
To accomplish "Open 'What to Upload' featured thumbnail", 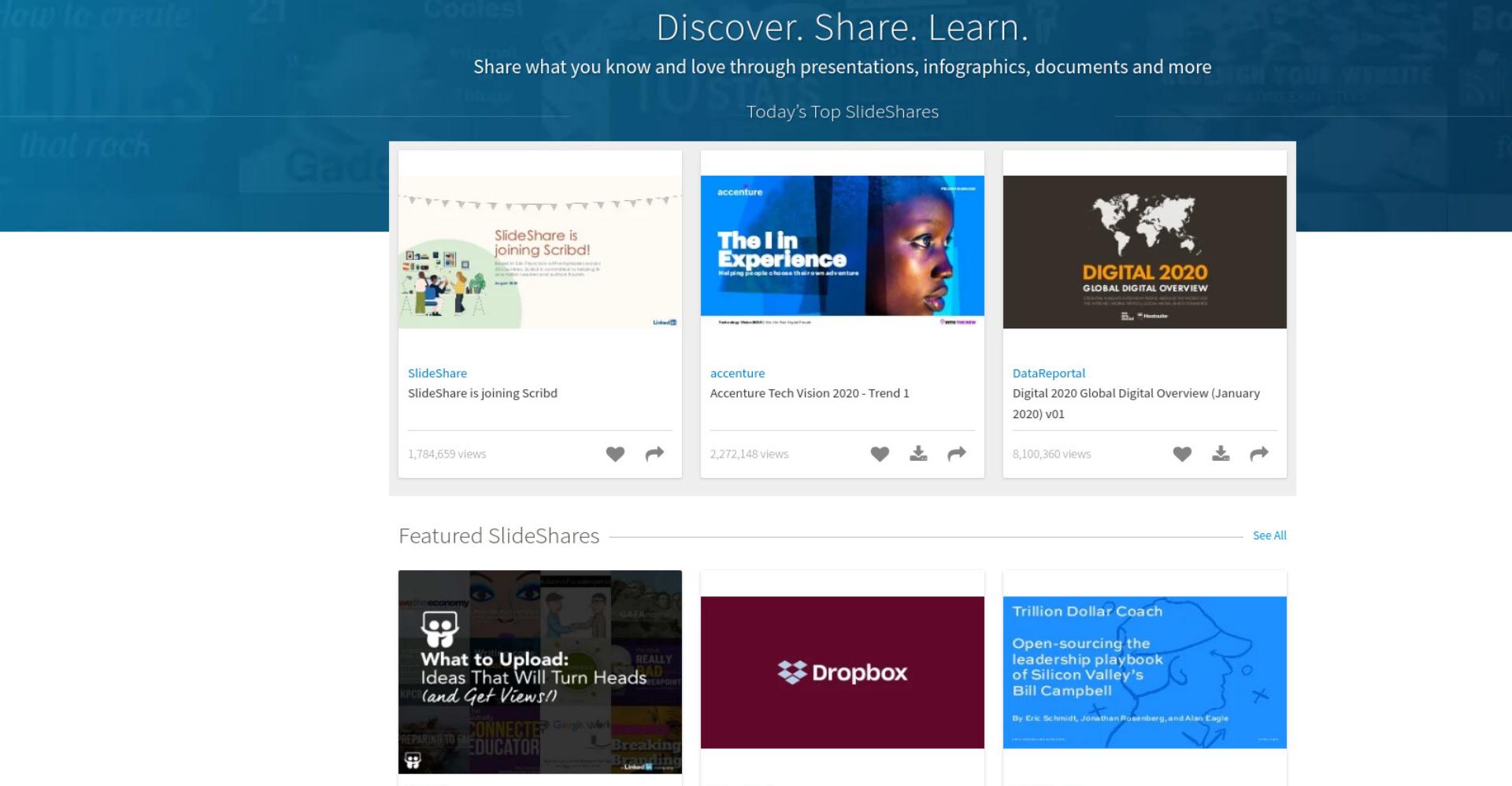I will [x=540, y=672].
